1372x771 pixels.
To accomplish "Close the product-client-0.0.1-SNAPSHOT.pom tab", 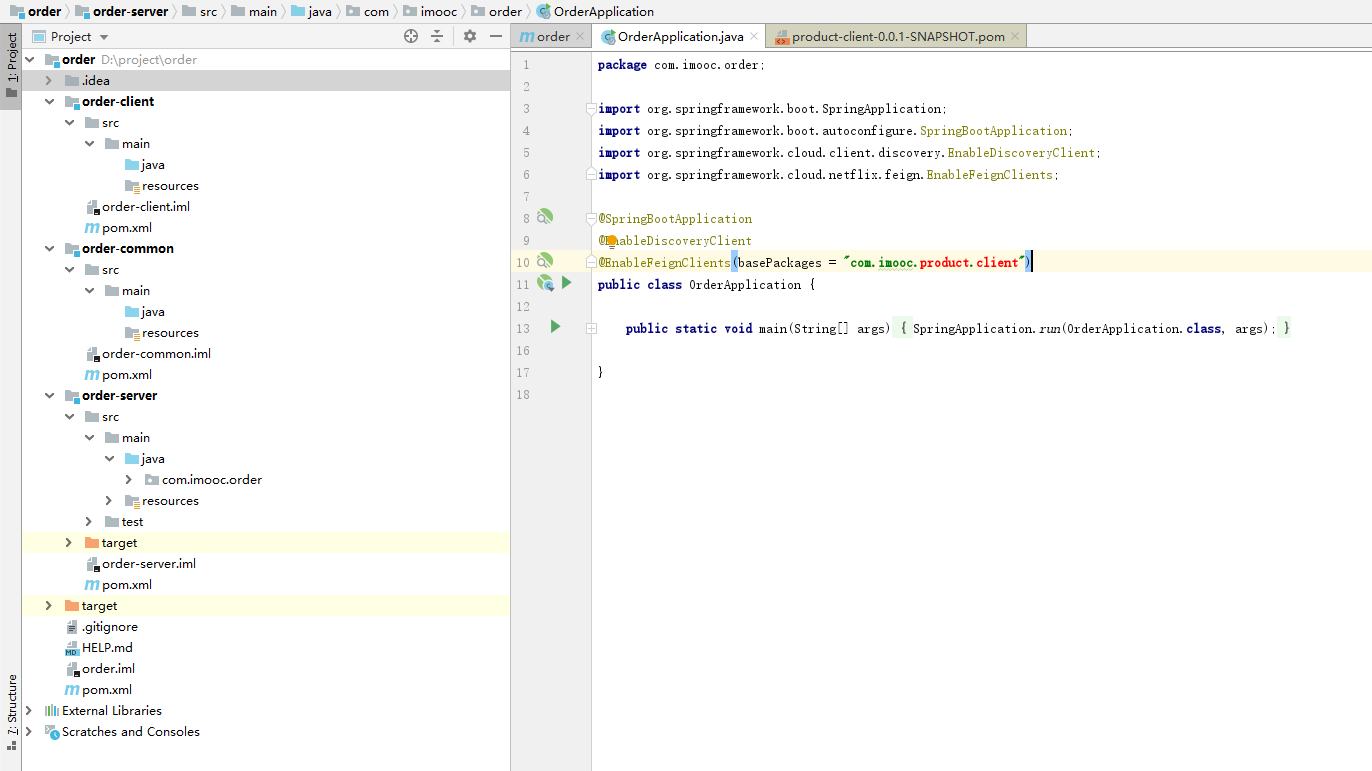I will (x=1015, y=37).
